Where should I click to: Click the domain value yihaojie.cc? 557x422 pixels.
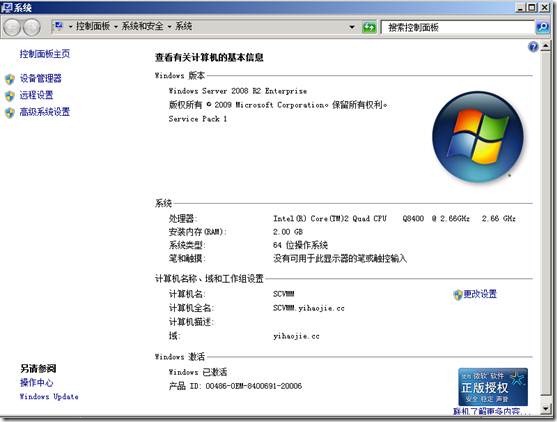point(296,336)
